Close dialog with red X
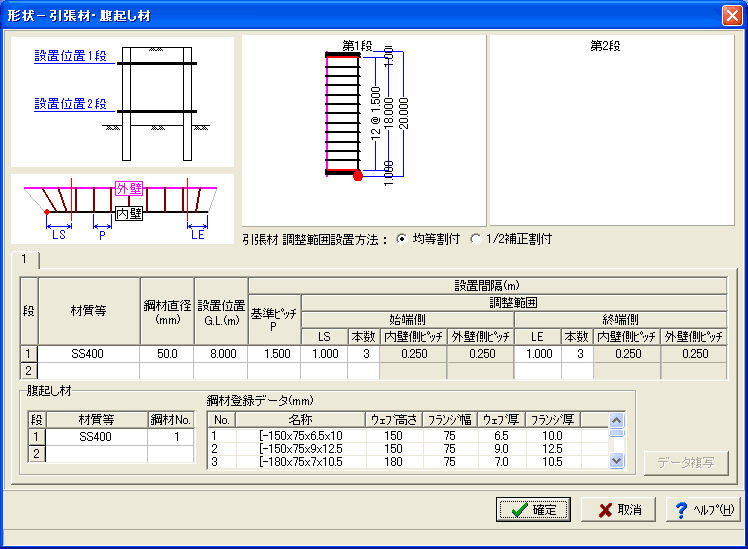This screenshot has height=549, width=748. (x=732, y=16)
